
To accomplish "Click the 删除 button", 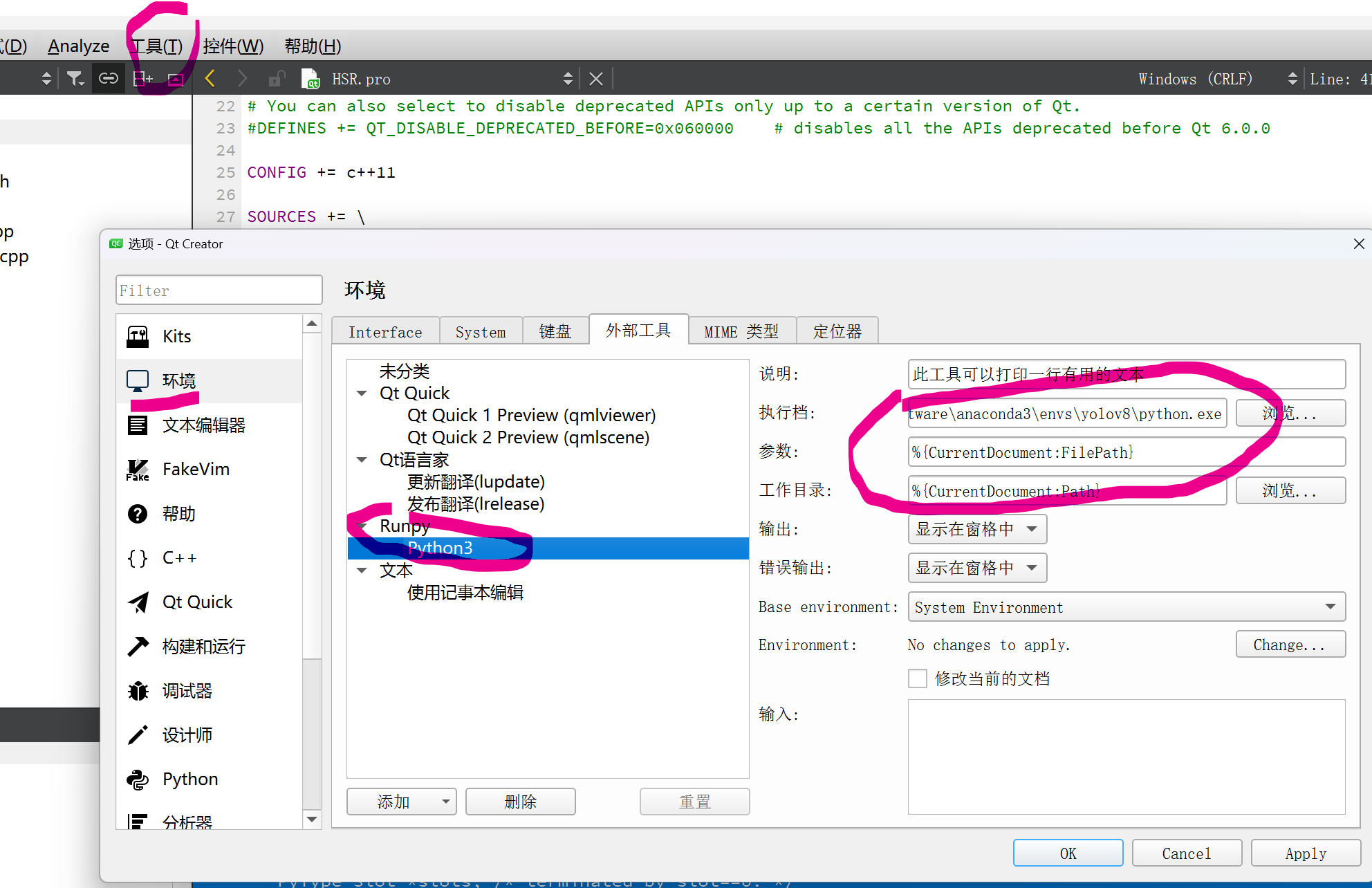I will [x=520, y=802].
